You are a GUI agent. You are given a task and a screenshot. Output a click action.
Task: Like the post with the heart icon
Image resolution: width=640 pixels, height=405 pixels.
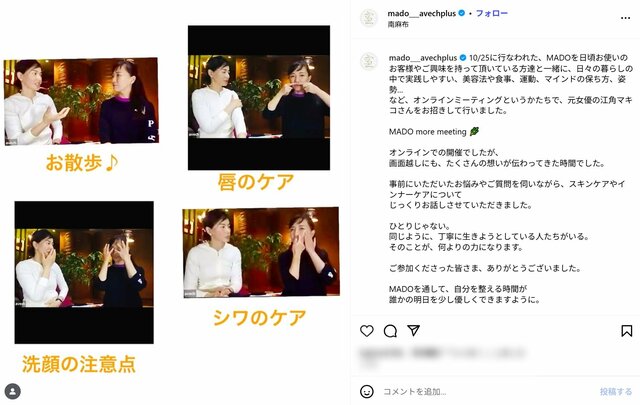pos(367,331)
